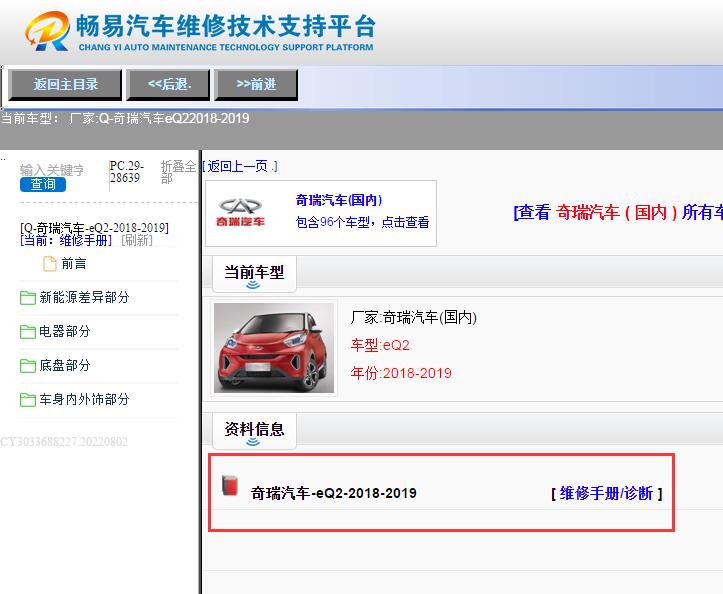Click the 查询 search button
Viewport: 723px width, 594px height.
[43, 184]
